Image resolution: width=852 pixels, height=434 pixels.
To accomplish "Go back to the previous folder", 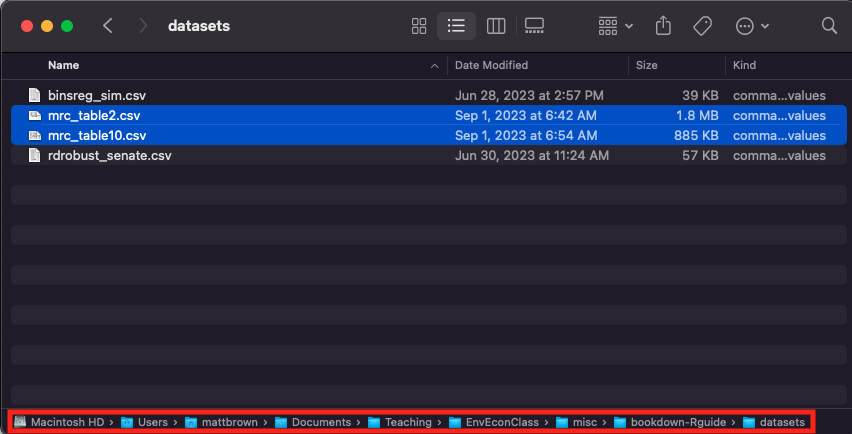I will pos(108,26).
